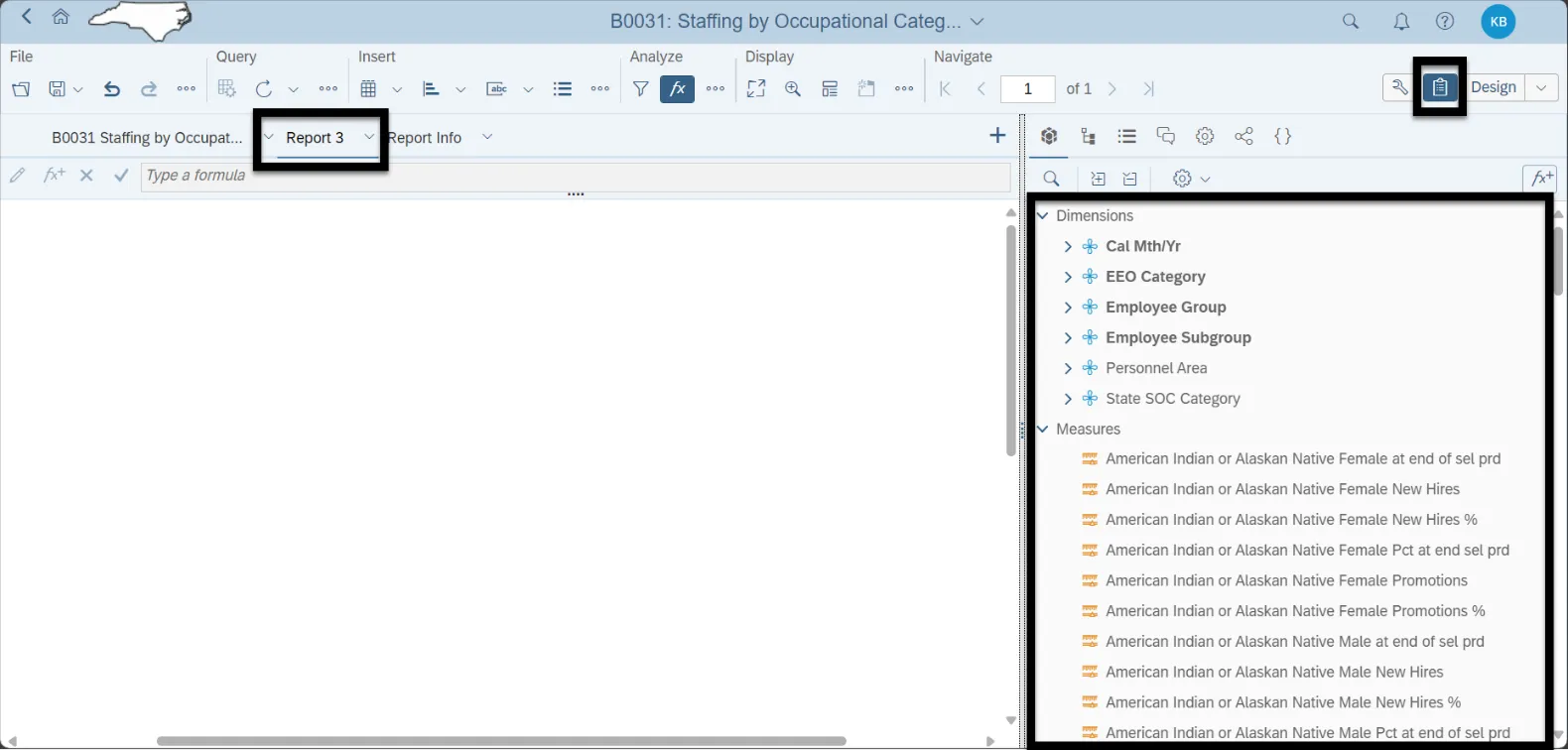
Task: Click the Refresh query icon
Action: coord(264,89)
